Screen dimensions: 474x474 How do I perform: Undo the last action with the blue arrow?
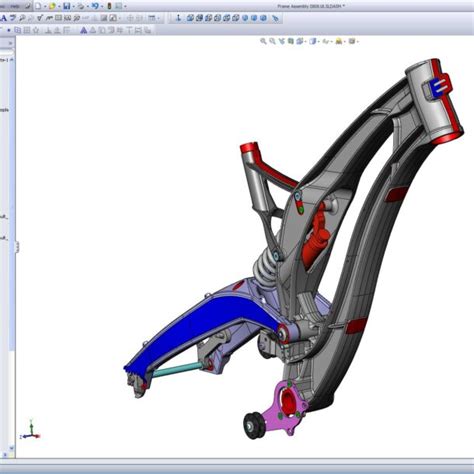[x=95, y=6]
